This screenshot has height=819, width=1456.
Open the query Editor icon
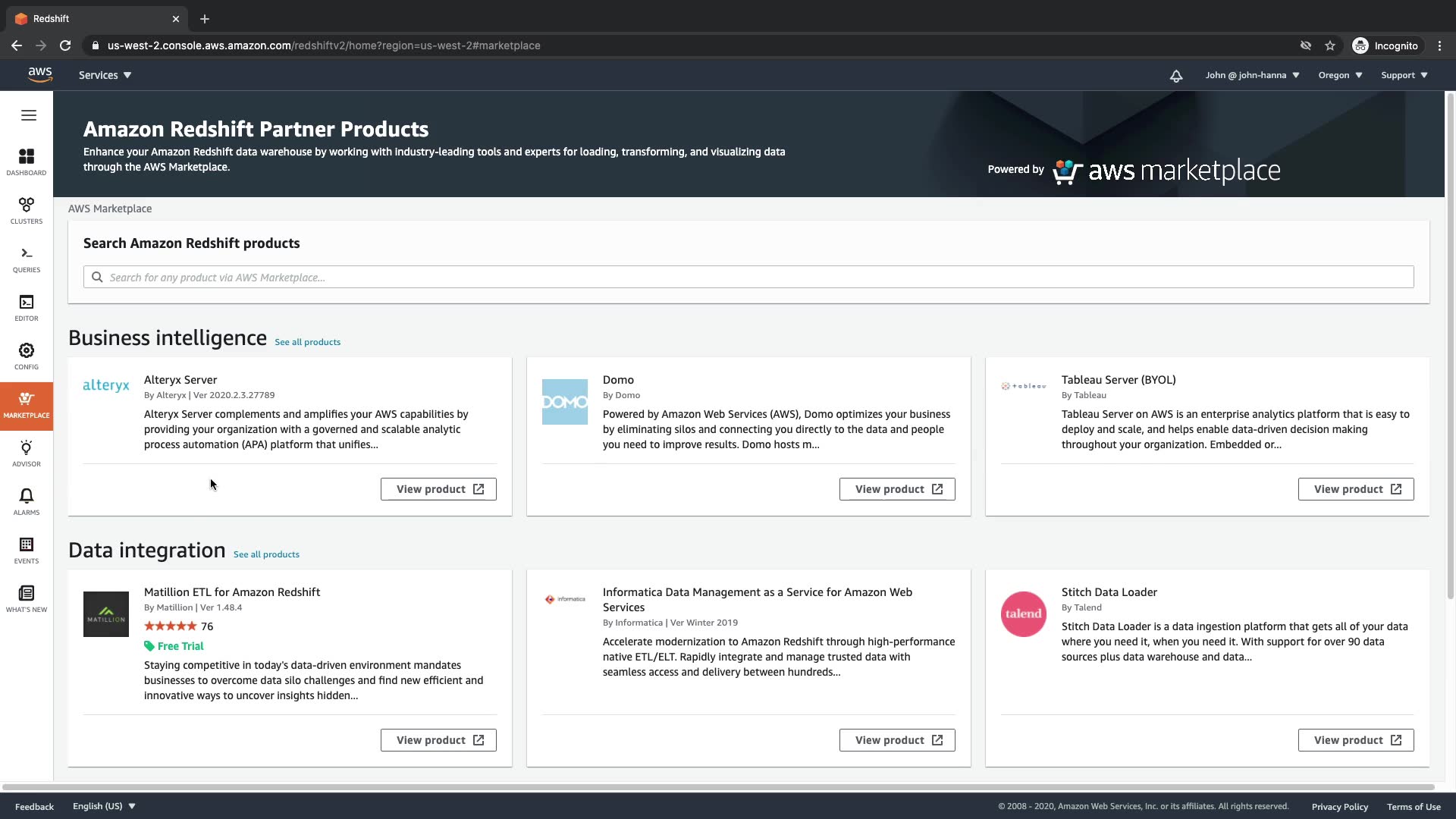coord(27,307)
